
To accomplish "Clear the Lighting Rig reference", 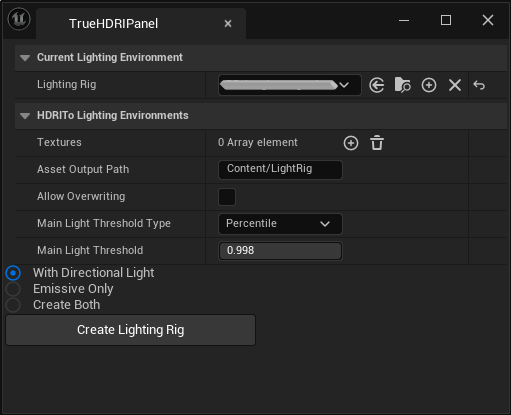I will coord(455,85).
